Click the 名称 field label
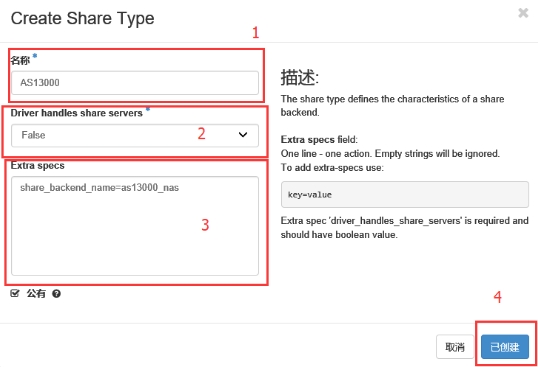The image size is (538, 367). point(20,61)
